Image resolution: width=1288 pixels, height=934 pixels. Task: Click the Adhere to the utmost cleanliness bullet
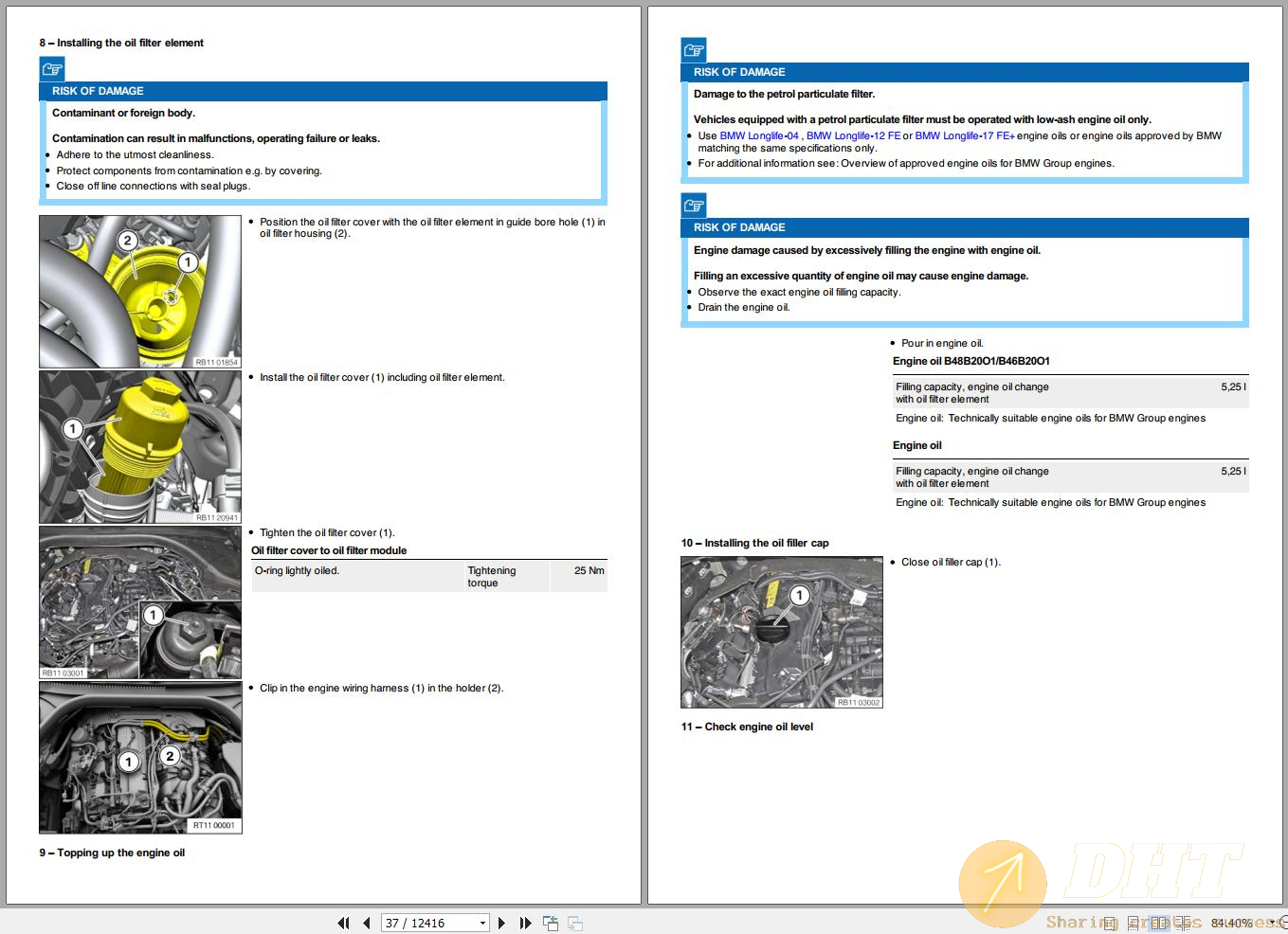click(135, 154)
